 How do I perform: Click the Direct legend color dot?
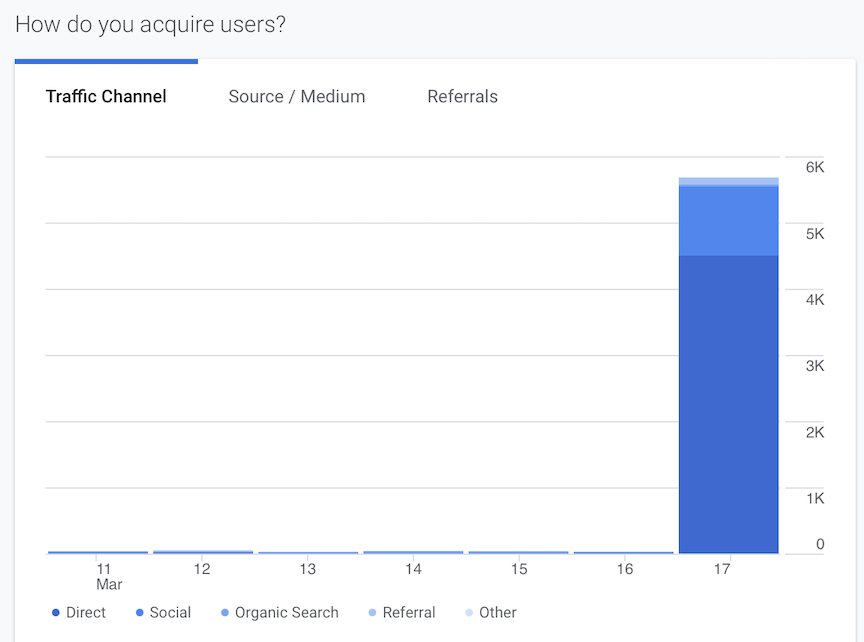point(56,613)
